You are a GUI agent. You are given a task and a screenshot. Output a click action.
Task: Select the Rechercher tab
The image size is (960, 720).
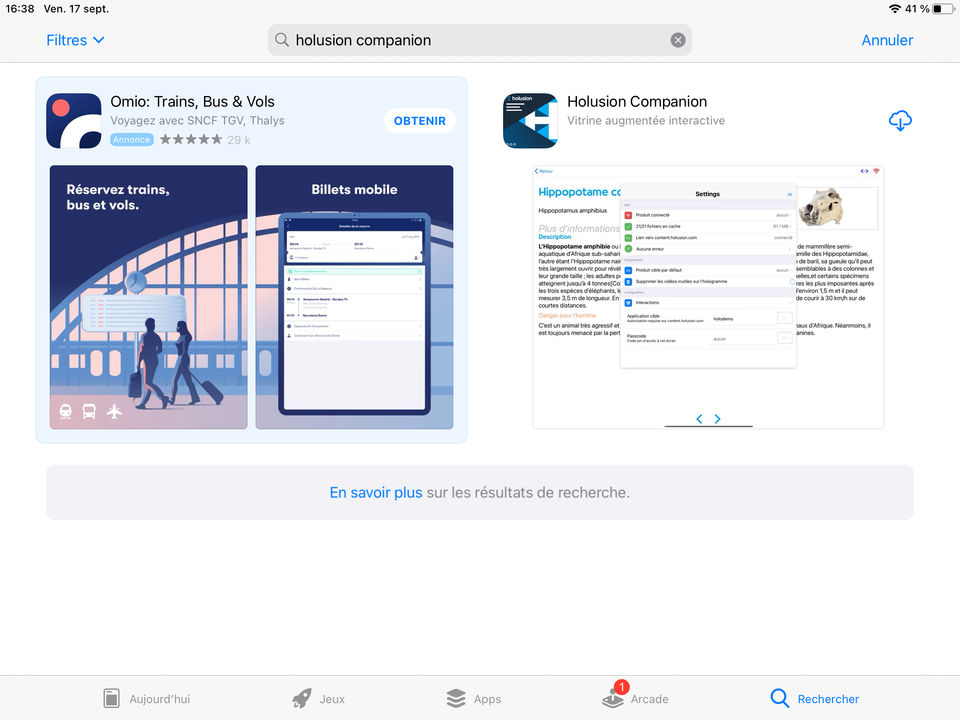(814, 698)
